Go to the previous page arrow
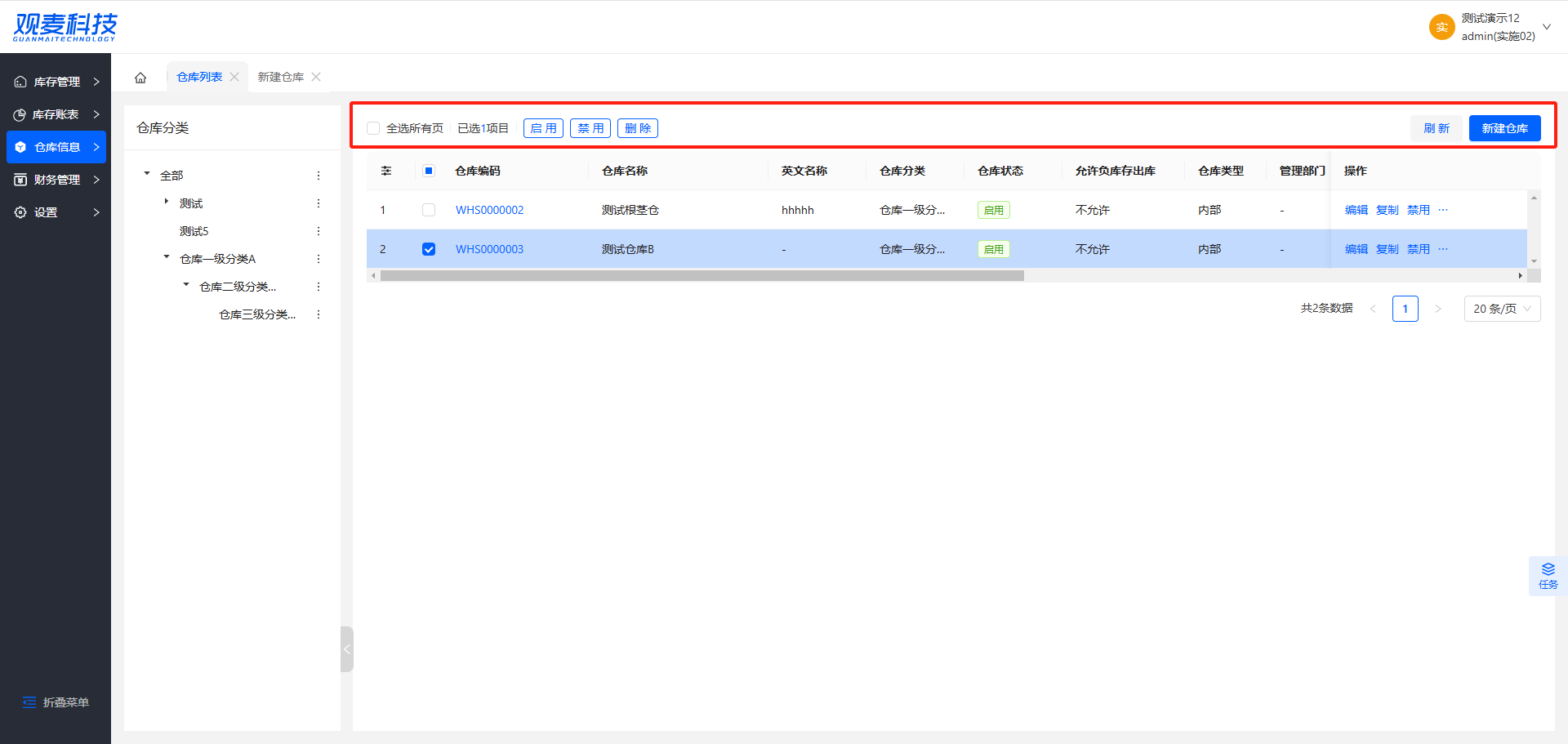1568x744 pixels. point(1373,309)
